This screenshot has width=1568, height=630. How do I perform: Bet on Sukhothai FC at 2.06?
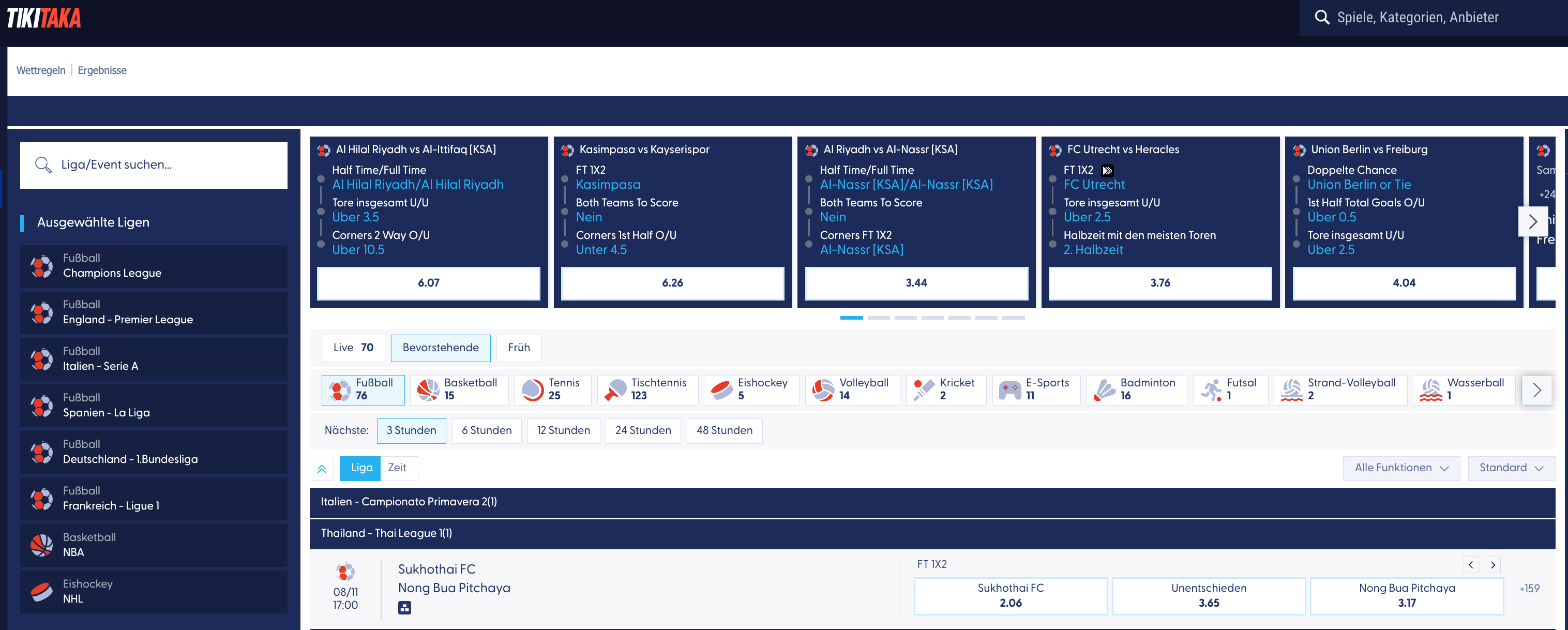(x=1011, y=596)
